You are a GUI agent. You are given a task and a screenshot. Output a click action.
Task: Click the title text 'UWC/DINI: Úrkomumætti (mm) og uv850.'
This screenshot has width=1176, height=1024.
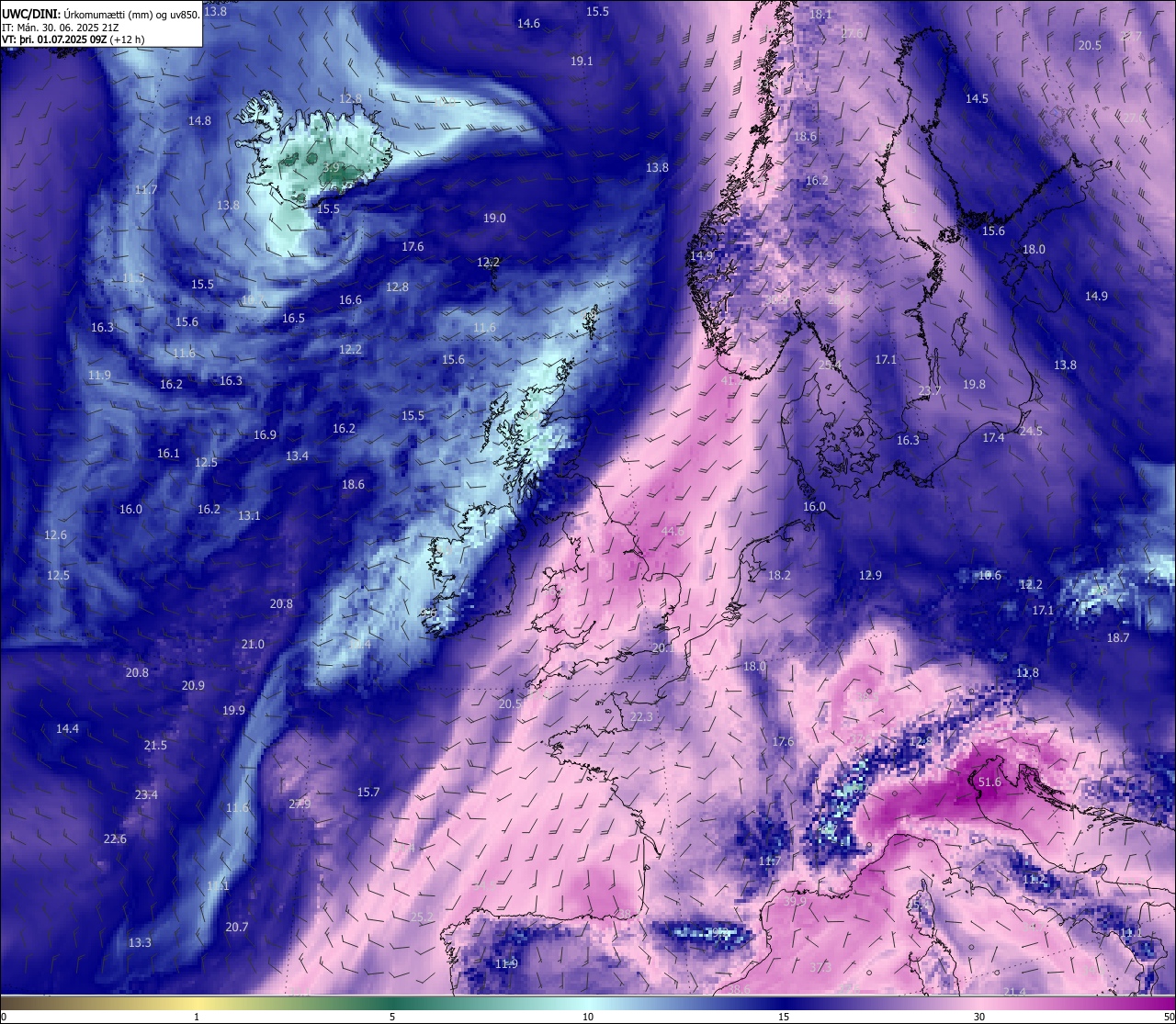click(101, 14)
